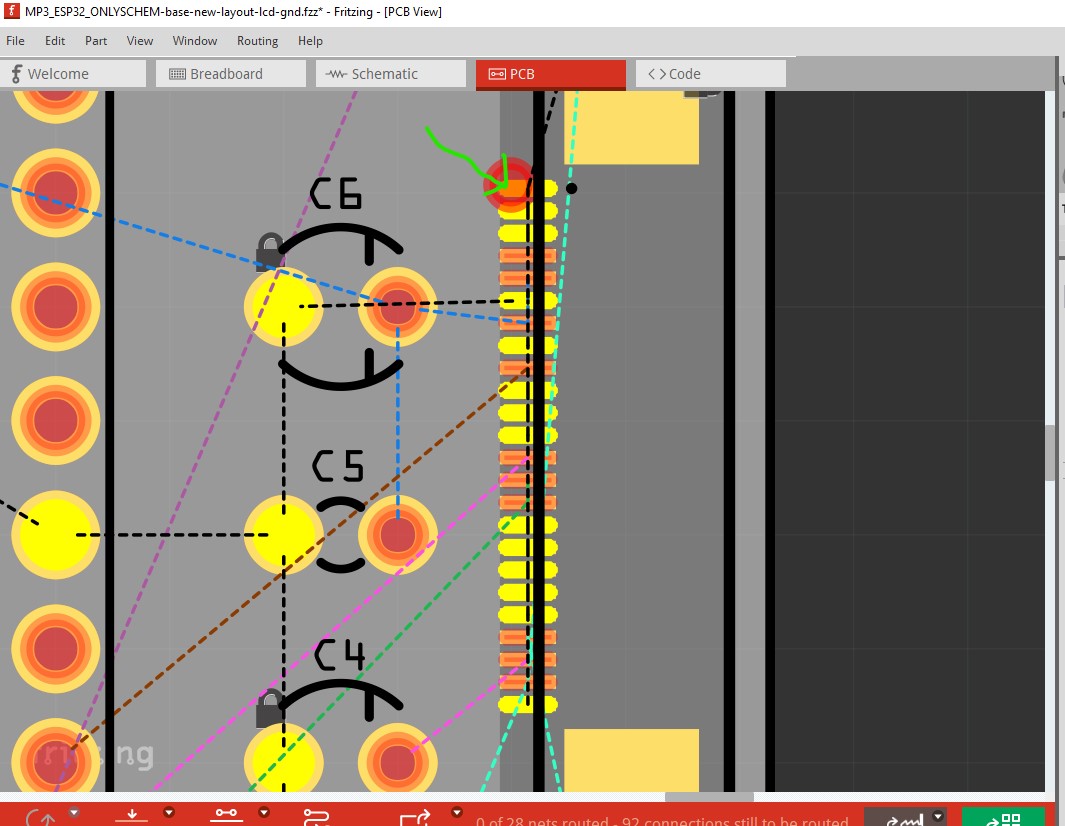Viewport: 1065px width, 826px height.
Task: Click the green Fabricate button
Action: [x=1002, y=817]
